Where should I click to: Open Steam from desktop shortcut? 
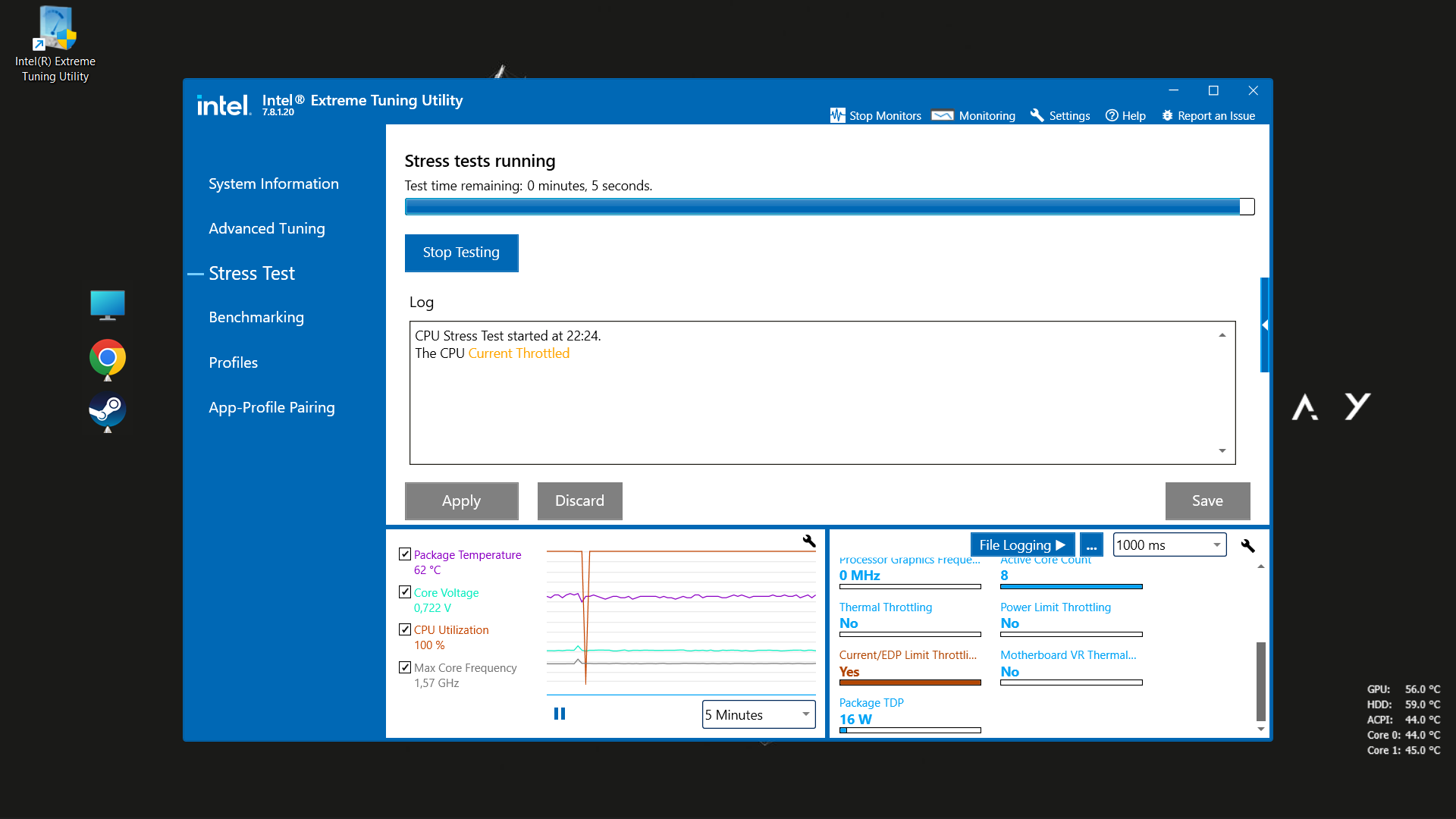point(107,410)
